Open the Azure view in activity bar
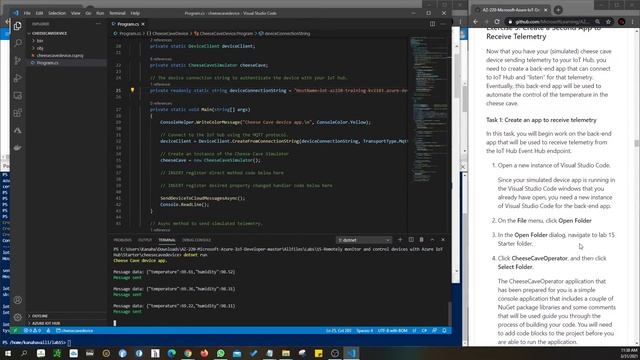640x360 pixels. [x=18, y=131]
